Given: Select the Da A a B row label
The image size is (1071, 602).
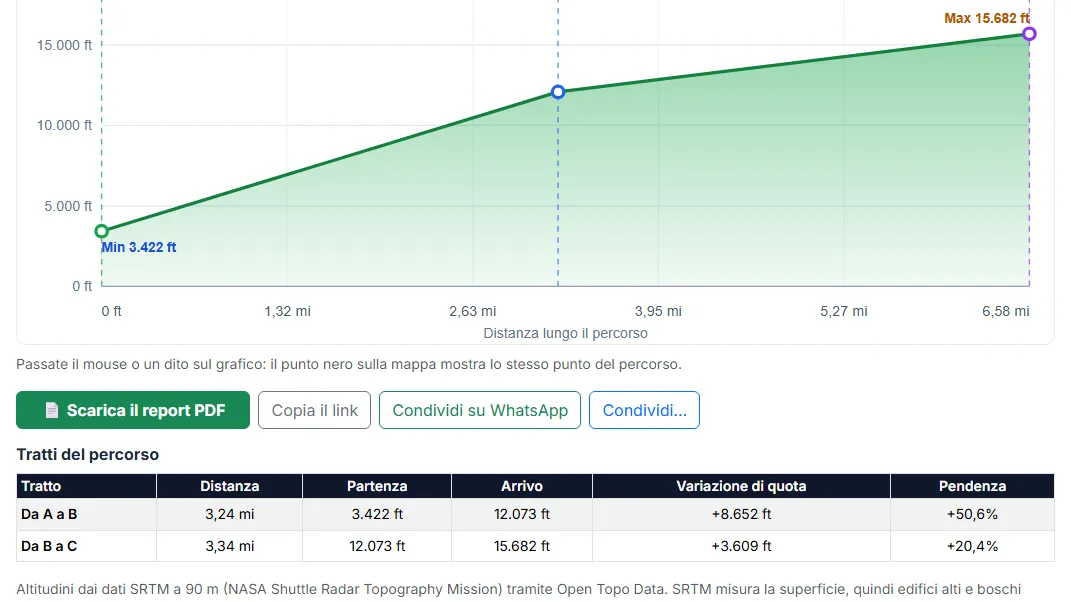Looking at the screenshot, I should coord(49,514).
